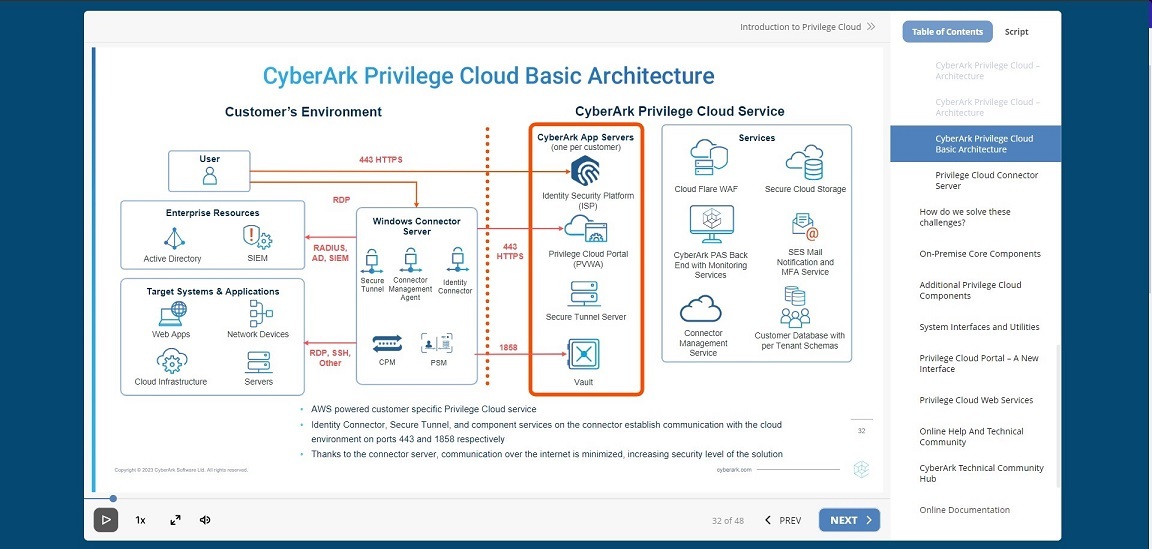Click the 1858 port label

coord(508,347)
